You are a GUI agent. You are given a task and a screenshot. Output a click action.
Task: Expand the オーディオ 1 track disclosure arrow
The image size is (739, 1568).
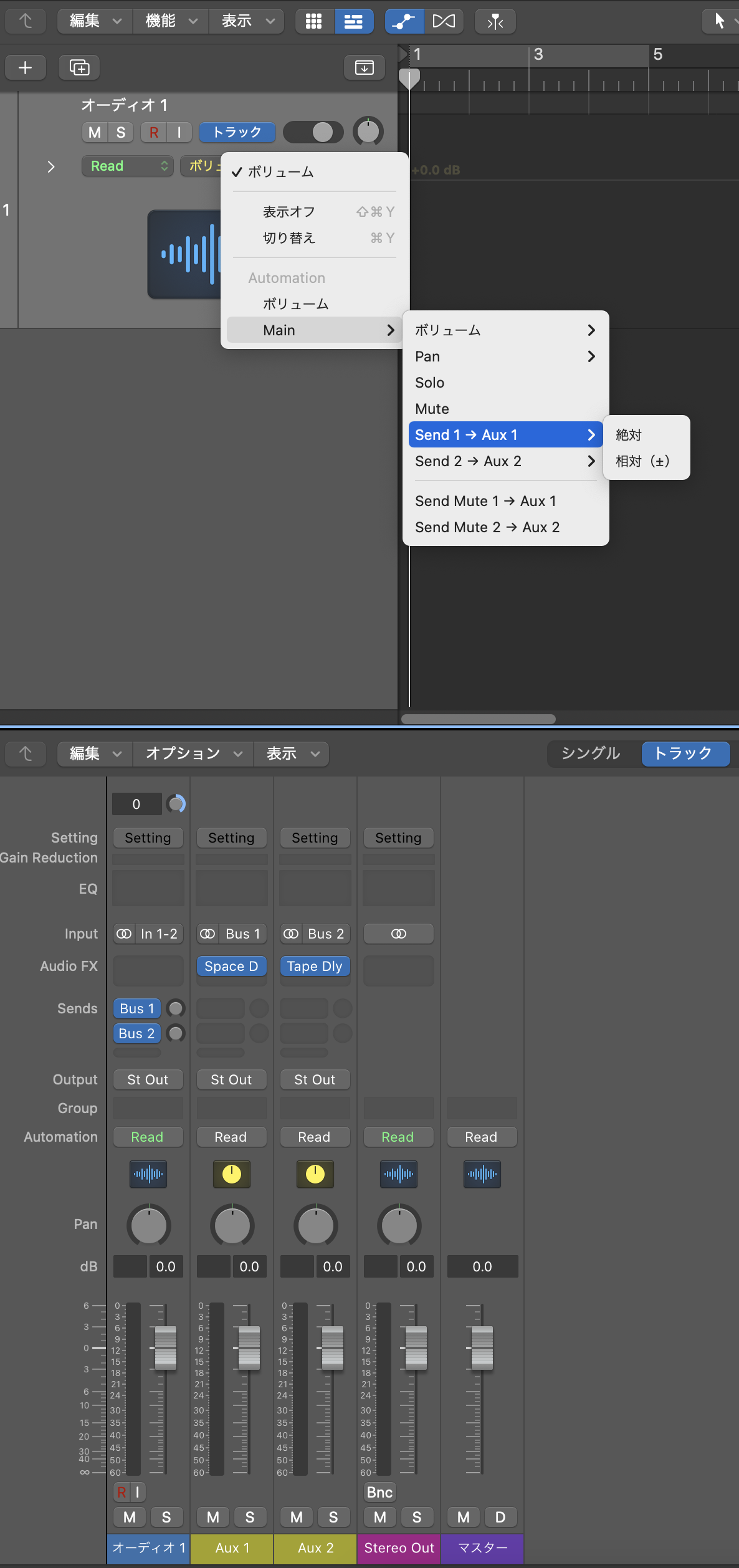tap(51, 166)
